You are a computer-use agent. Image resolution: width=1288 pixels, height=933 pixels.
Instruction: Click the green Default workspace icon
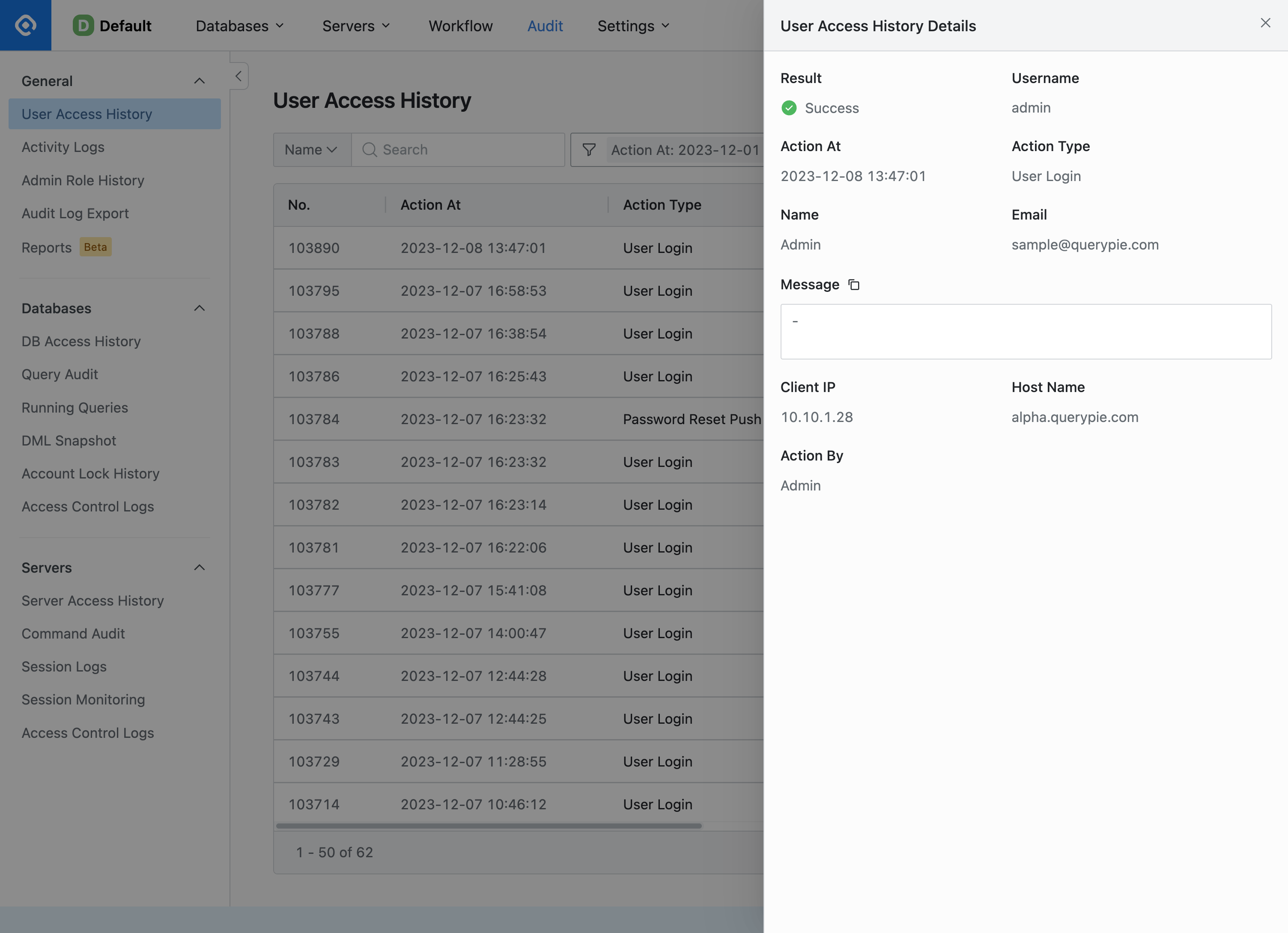(x=83, y=26)
